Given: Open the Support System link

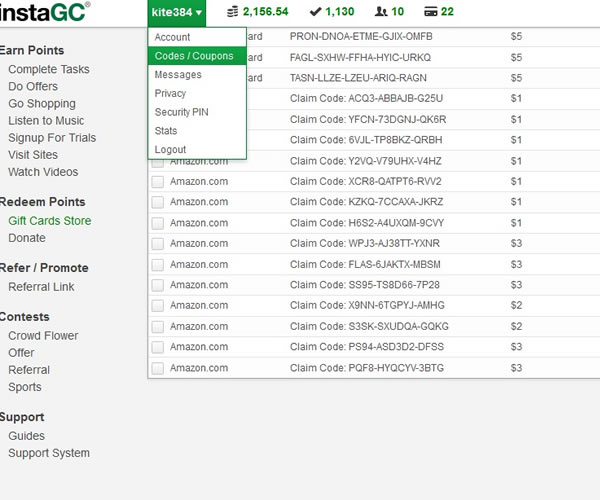Looking at the screenshot, I should click(49, 453).
